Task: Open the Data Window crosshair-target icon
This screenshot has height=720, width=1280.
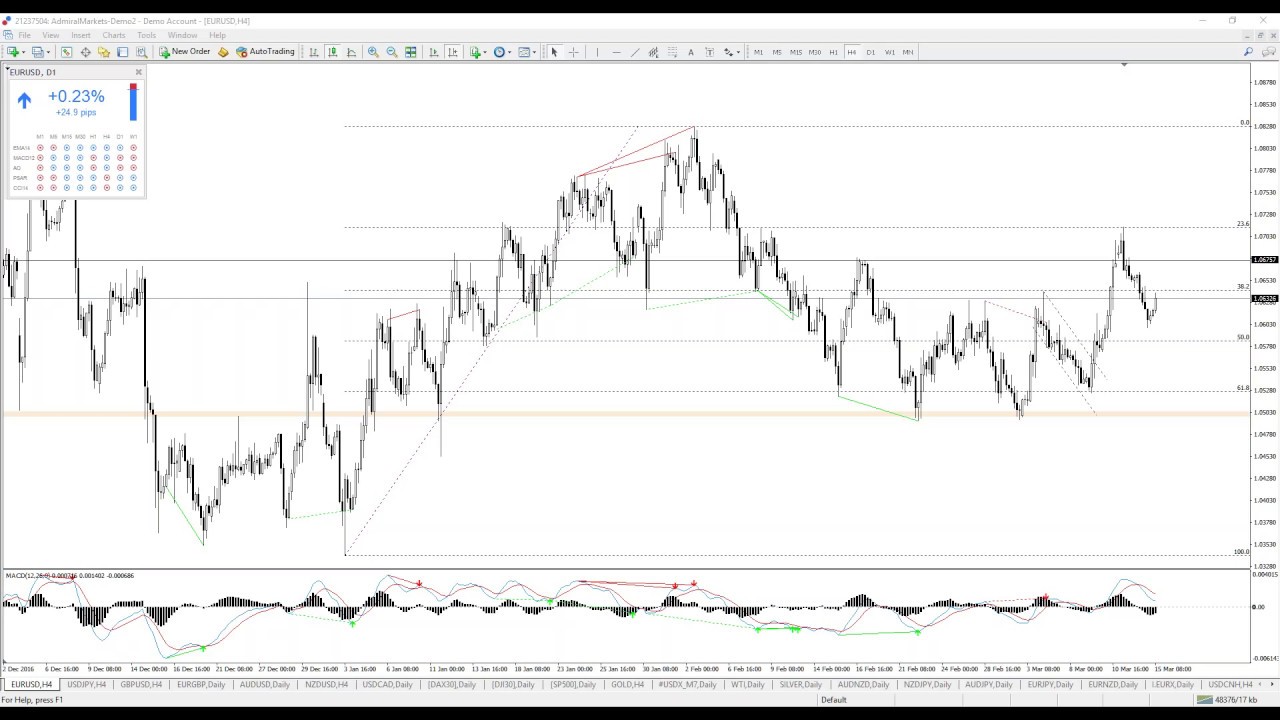Action: [x=85, y=52]
